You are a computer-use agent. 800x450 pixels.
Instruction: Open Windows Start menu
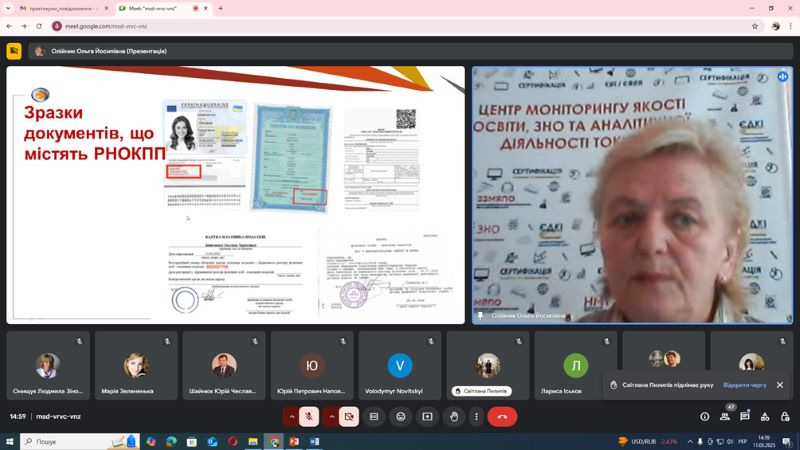point(10,441)
